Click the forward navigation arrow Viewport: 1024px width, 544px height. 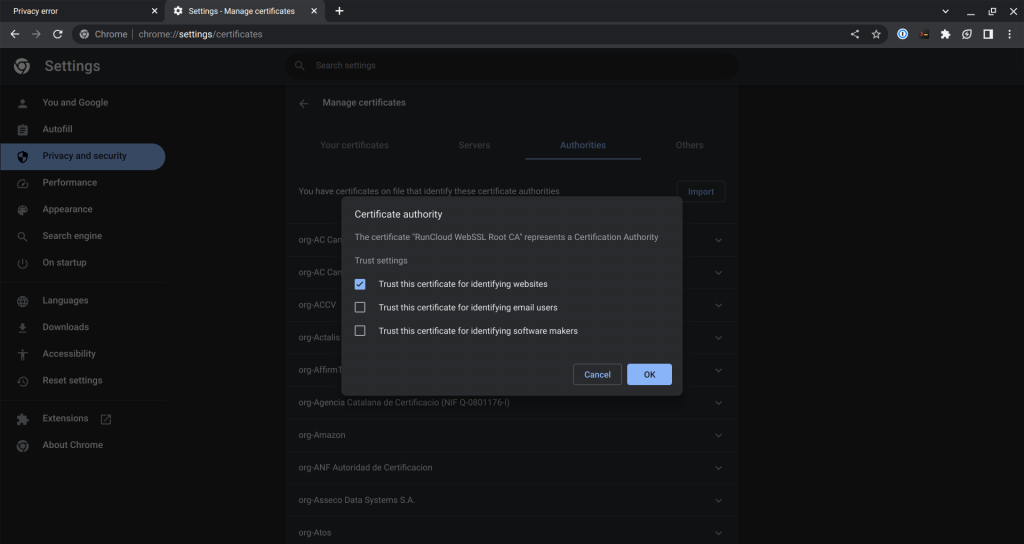coord(36,34)
